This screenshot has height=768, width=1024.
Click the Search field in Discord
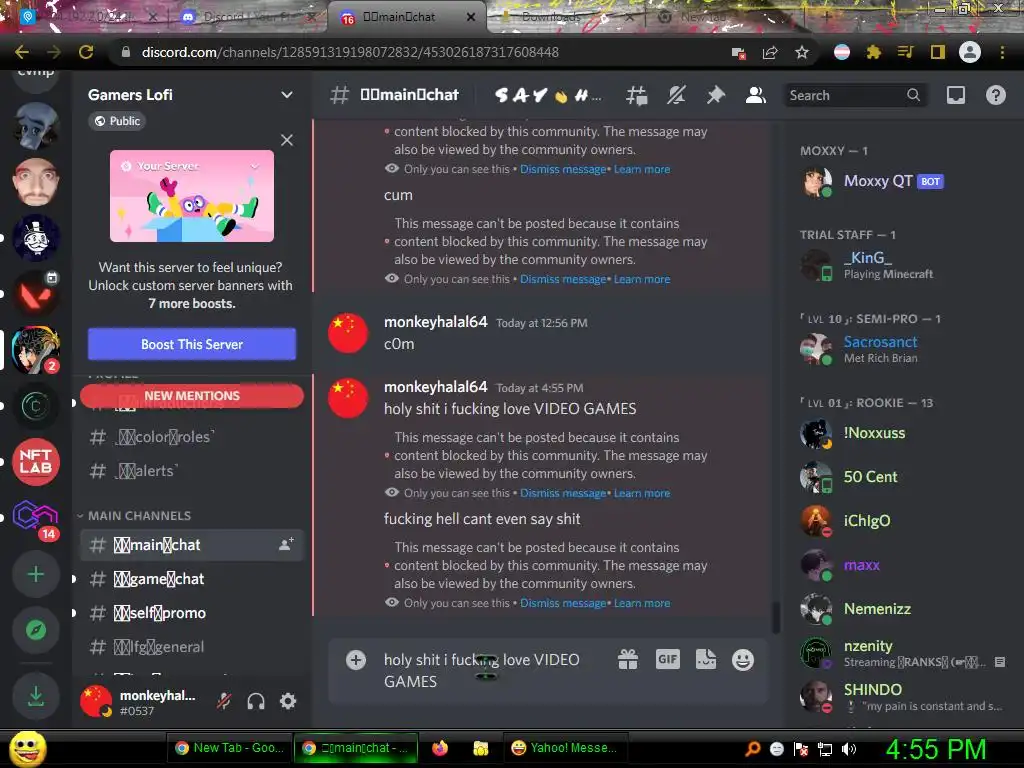coord(854,95)
